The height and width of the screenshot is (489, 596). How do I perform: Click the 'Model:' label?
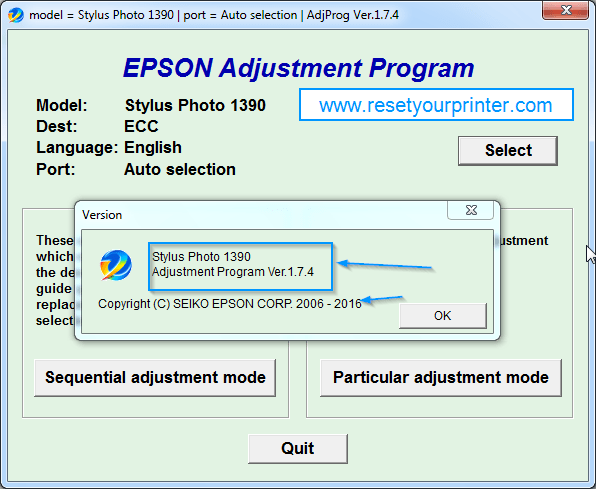(62, 105)
